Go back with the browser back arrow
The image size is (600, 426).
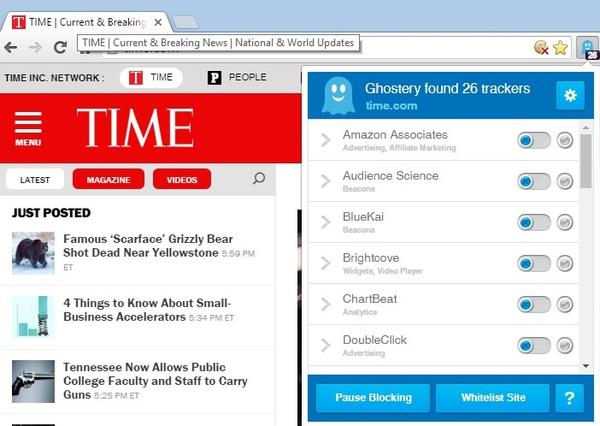click(x=11, y=48)
